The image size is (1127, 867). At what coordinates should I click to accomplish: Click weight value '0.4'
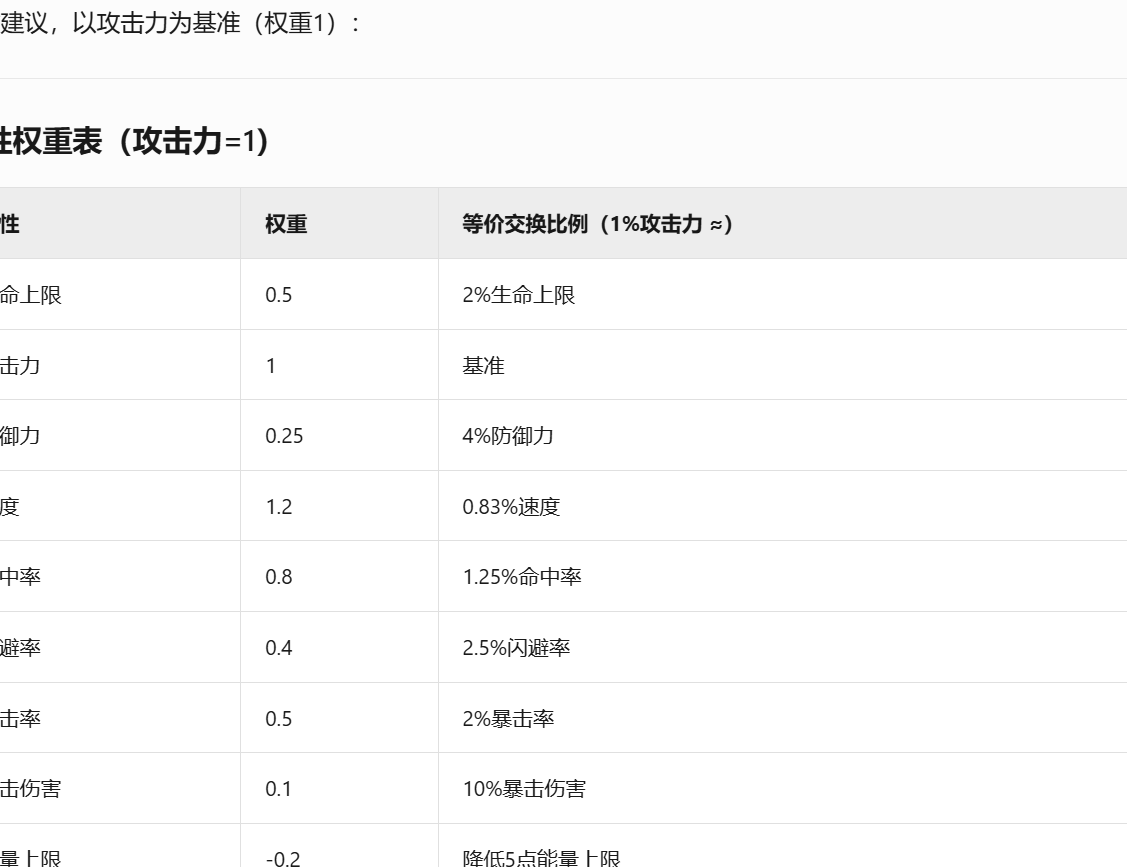(x=278, y=648)
